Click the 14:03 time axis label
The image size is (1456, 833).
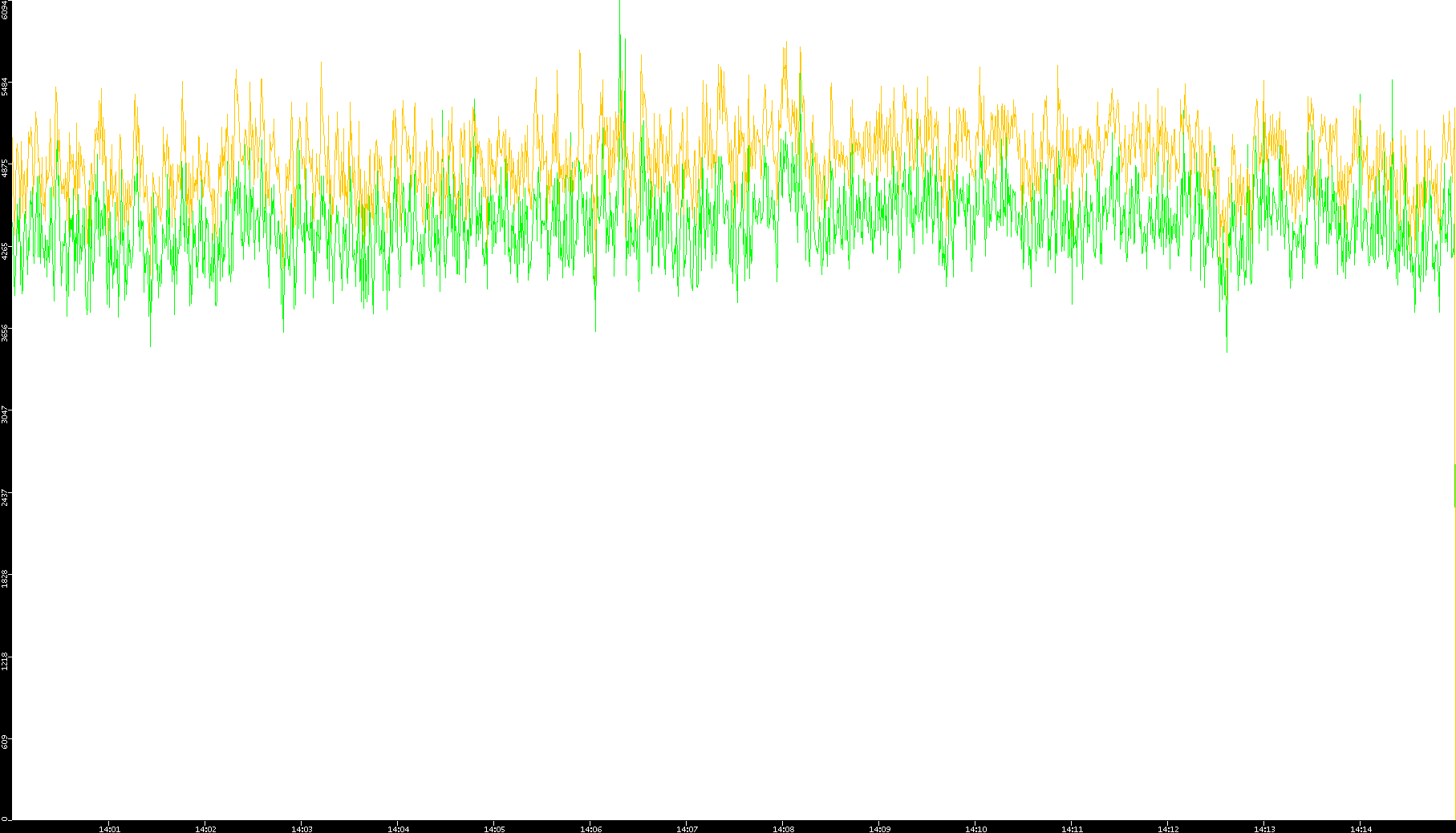click(302, 829)
